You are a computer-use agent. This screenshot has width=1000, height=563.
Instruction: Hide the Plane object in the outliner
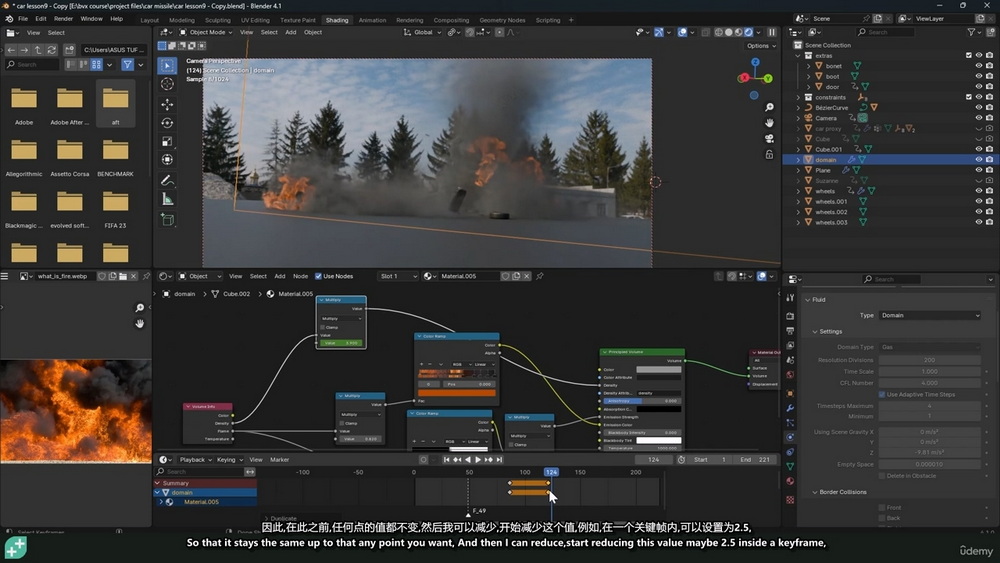(979, 170)
